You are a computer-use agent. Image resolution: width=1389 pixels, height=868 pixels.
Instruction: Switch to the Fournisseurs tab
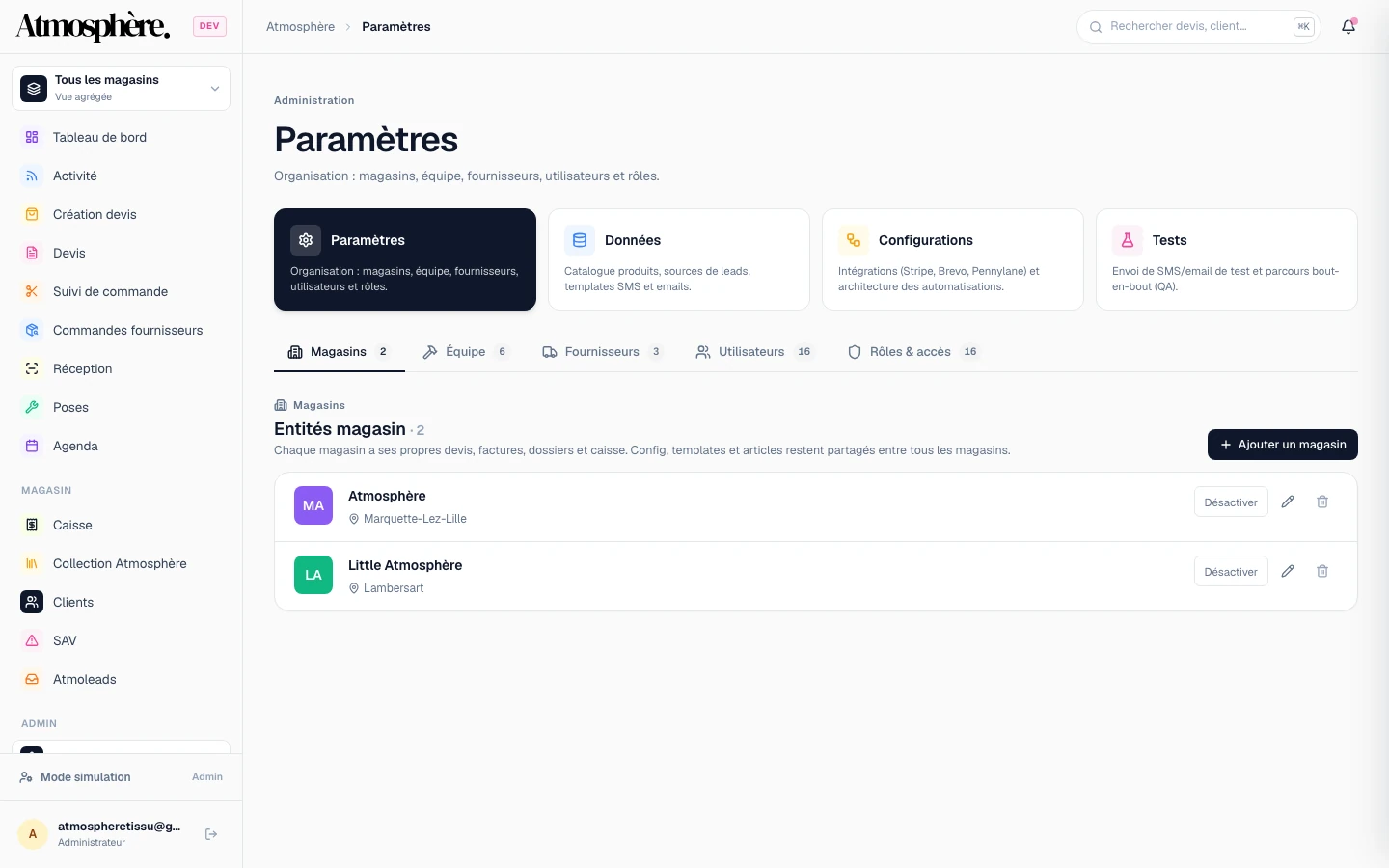[603, 352]
